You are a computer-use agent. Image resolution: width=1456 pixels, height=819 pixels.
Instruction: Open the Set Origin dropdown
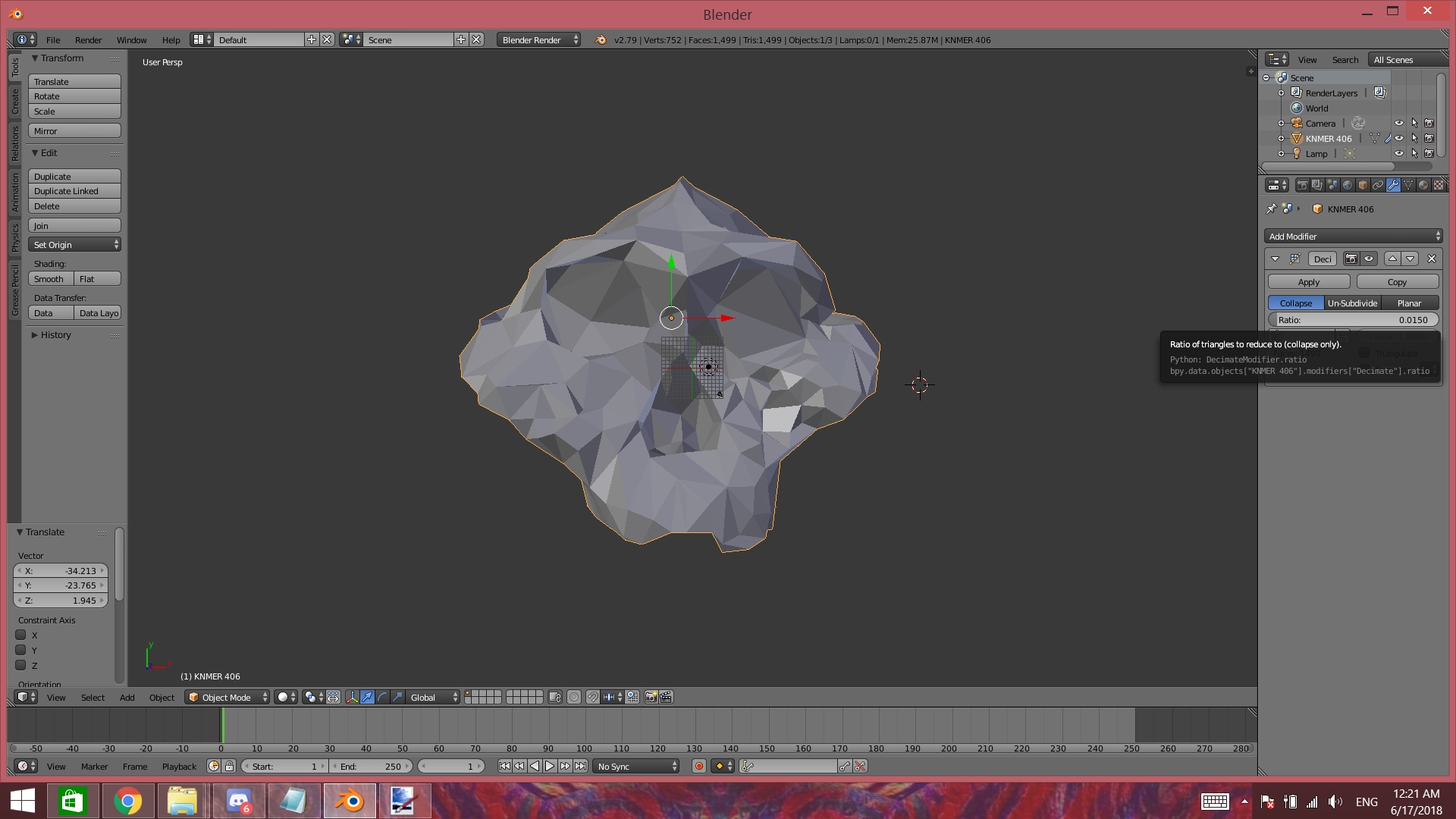(x=74, y=244)
